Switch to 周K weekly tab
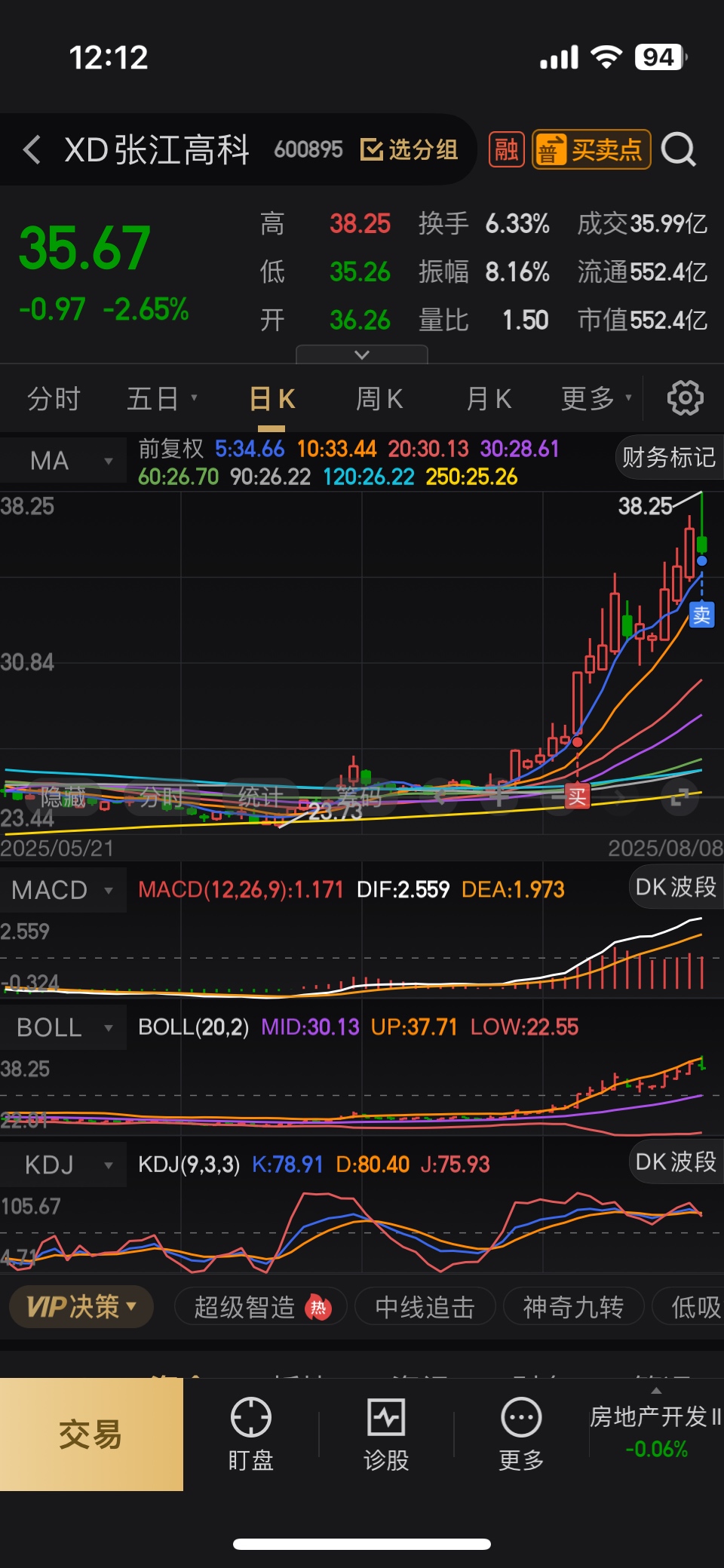Viewport: 724px width, 1568px height. (x=379, y=398)
